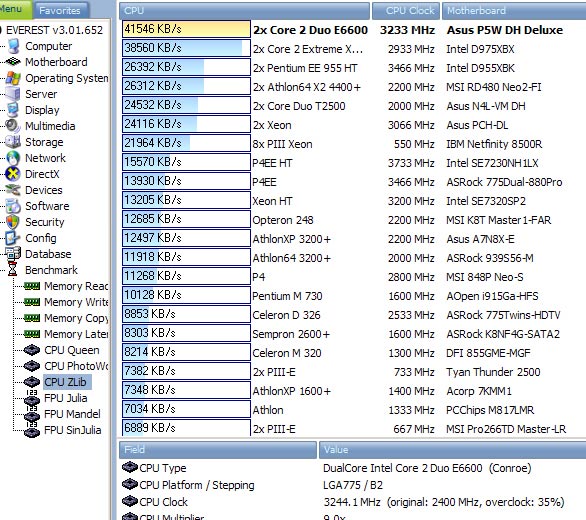This screenshot has width=586, height=520.
Task: Click the Security shield icon
Action: 13,222
